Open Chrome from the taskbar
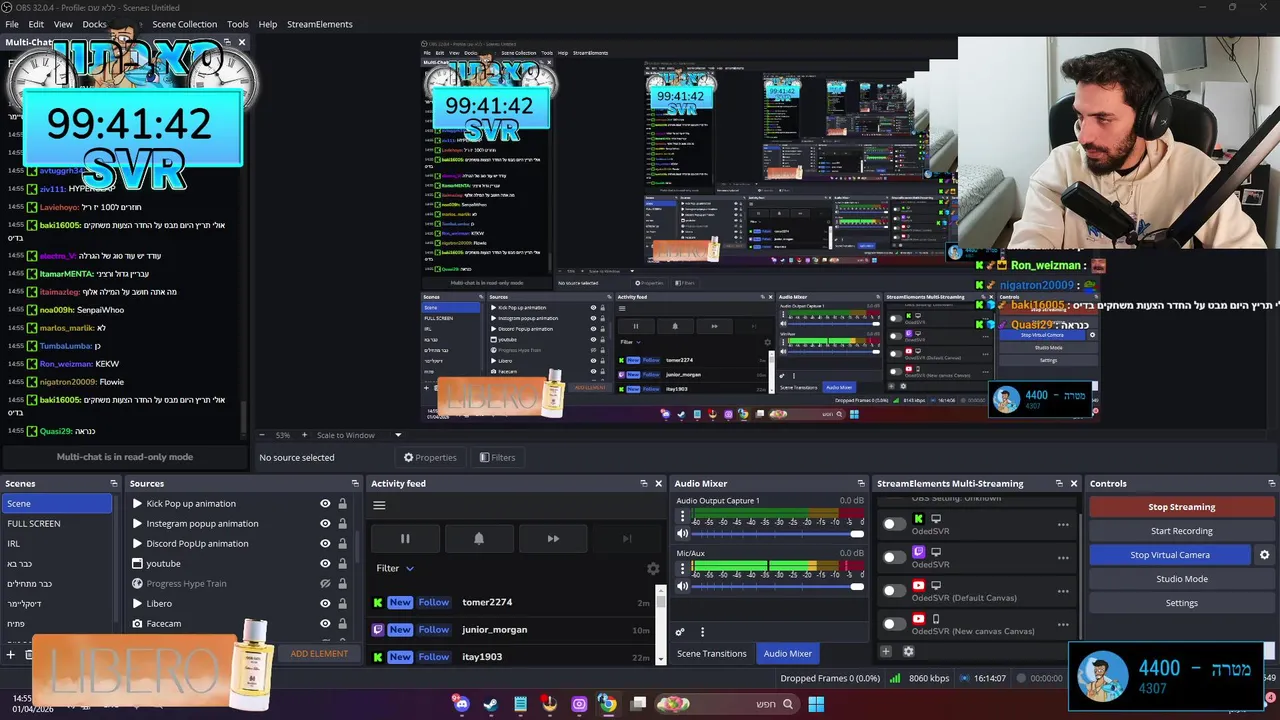 click(x=608, y=704)
